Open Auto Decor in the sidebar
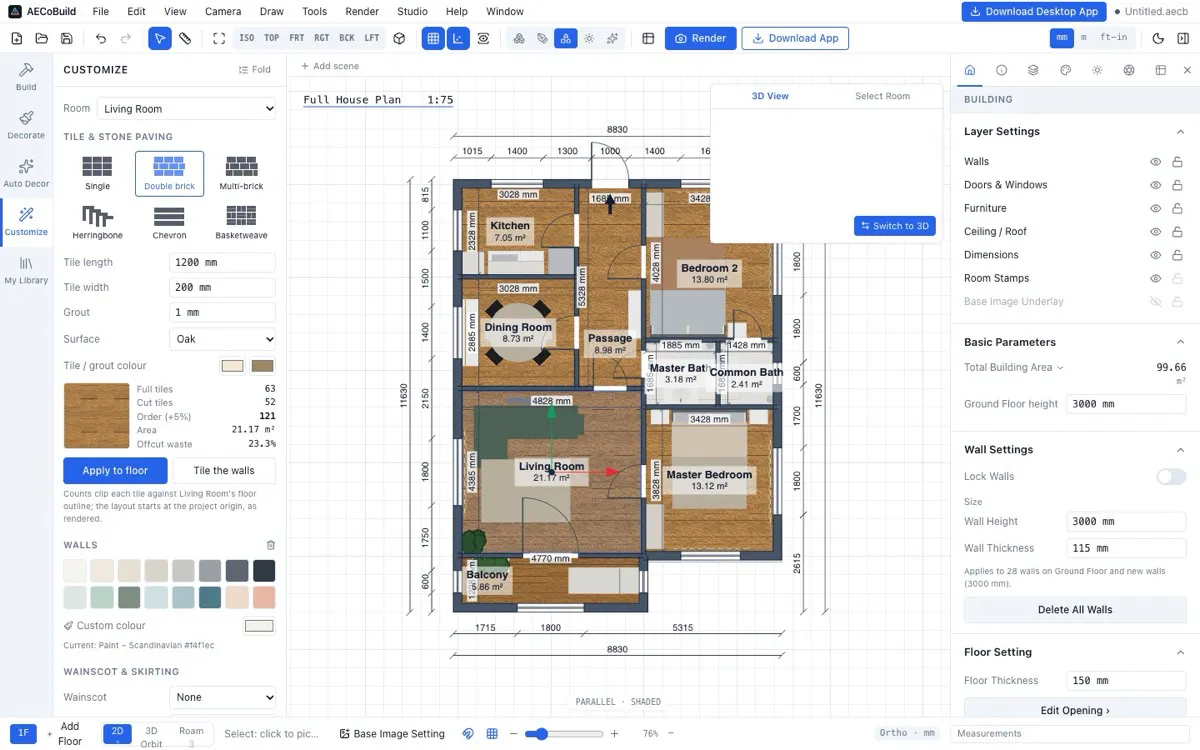1200x750 pixels. [26, 173]
